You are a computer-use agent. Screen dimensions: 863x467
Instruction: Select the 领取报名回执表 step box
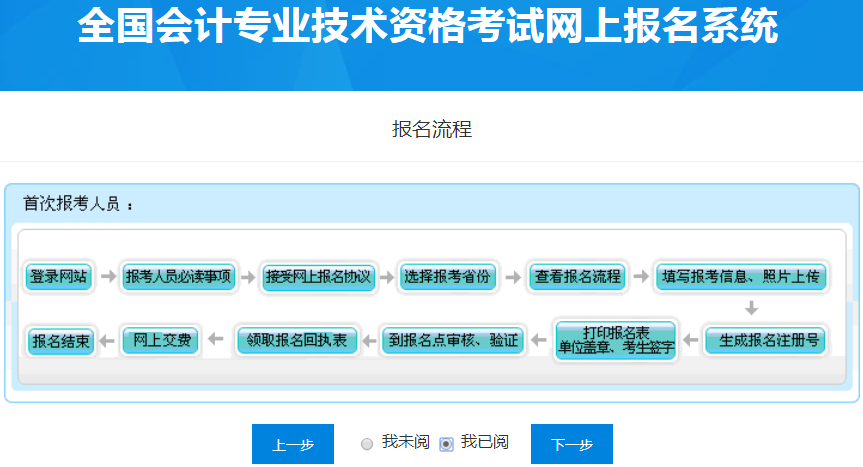pyautogui.click(x=296, y=341)
